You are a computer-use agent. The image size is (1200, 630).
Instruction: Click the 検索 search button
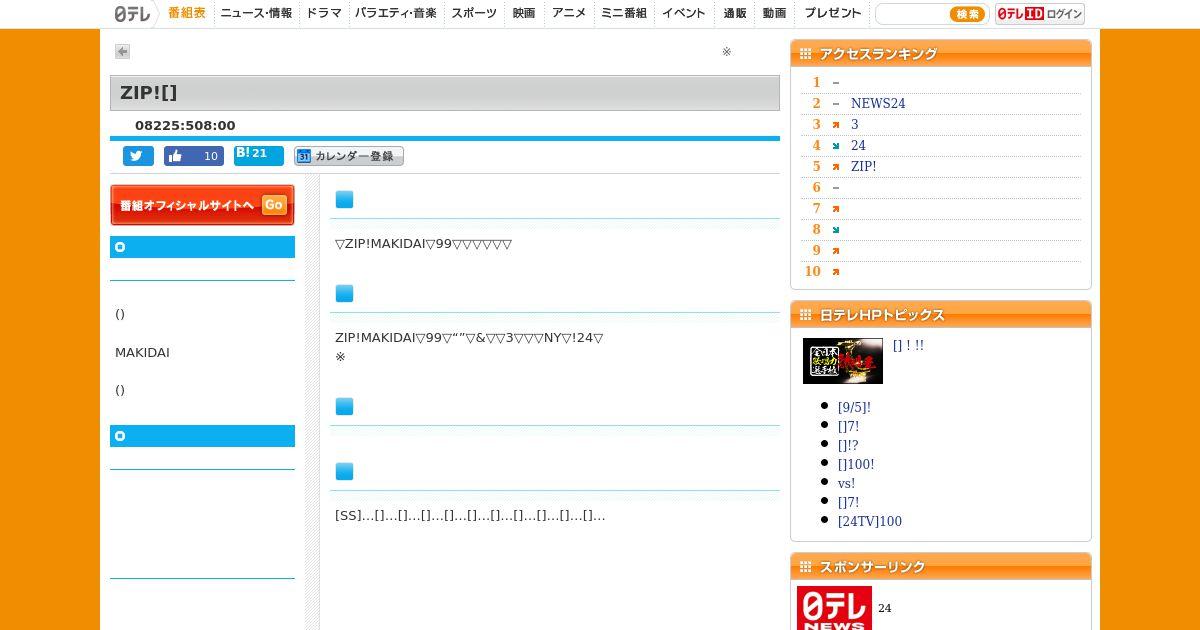coord(967,14)
